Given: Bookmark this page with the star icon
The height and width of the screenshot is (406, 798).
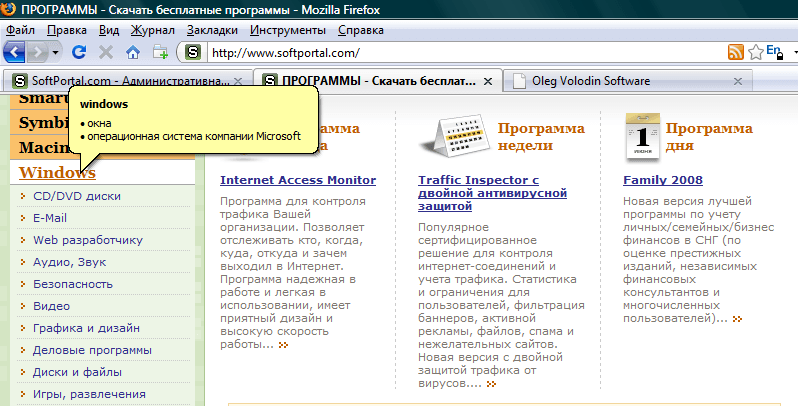Looking at the screenshot, I should tap(756, 52).
